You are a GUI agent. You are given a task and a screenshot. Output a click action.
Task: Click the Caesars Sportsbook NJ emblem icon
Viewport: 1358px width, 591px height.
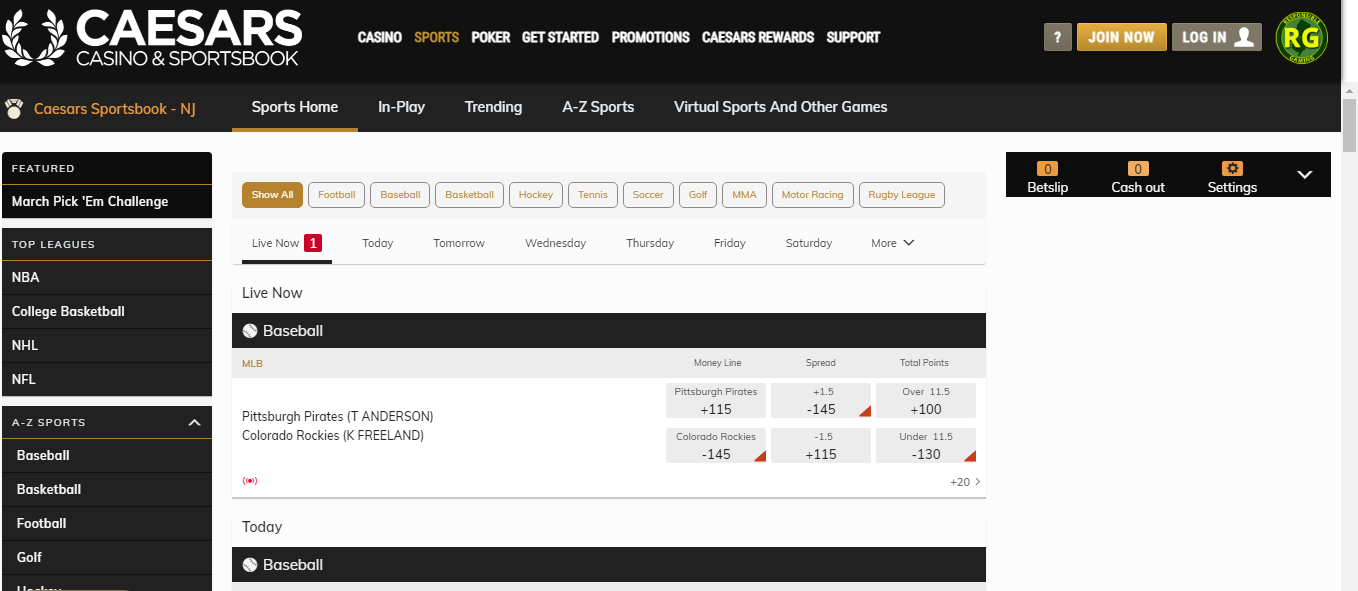(x=14, y=108)
